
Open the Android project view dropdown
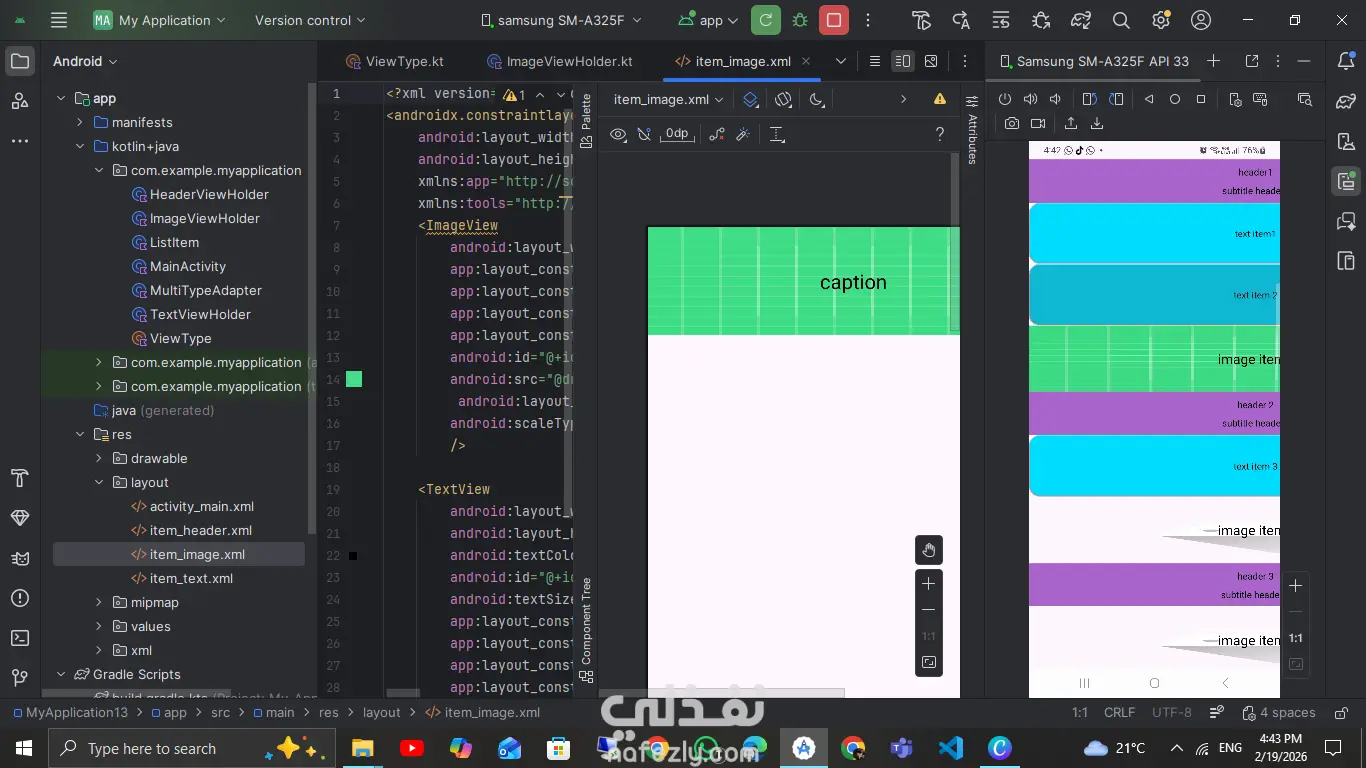click(85, 61)
